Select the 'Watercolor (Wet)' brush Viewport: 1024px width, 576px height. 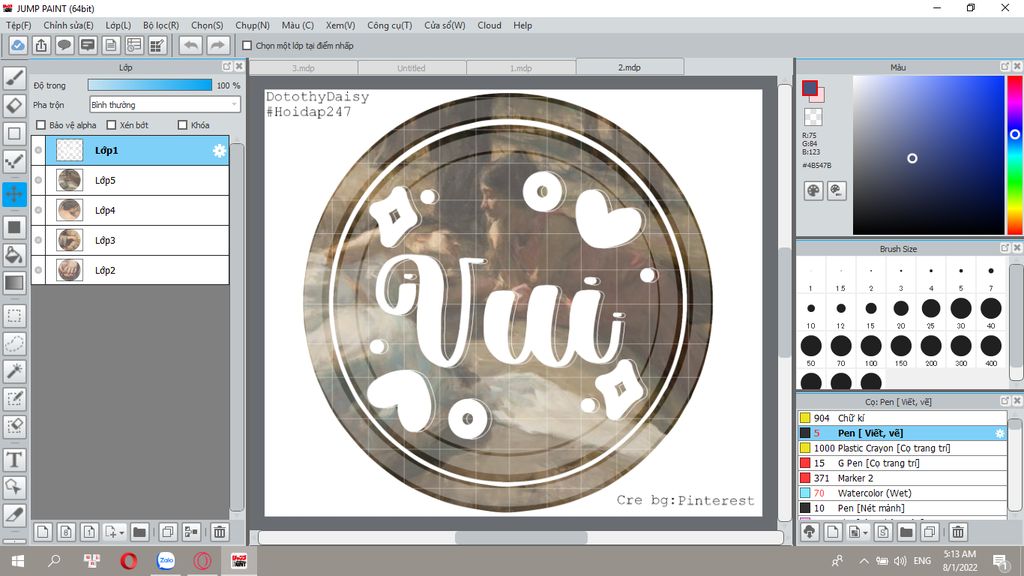(903, 493)
